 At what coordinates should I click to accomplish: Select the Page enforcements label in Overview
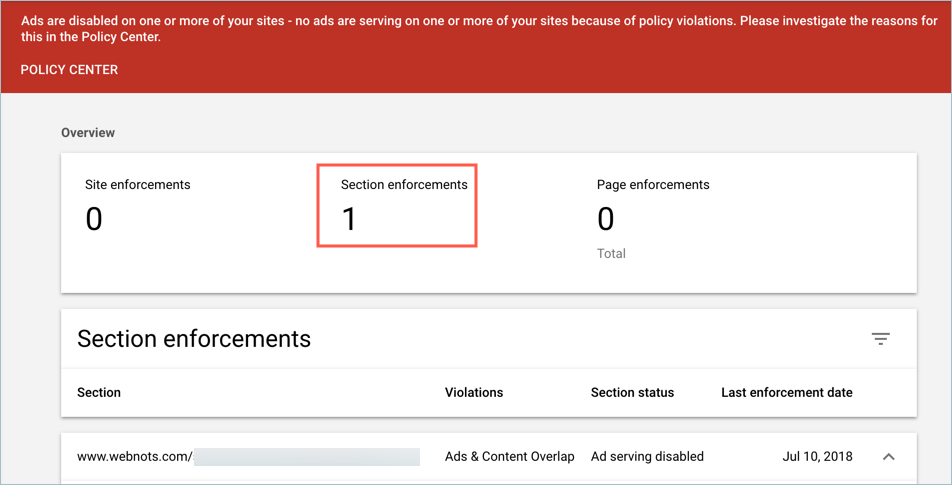point(653,185)
